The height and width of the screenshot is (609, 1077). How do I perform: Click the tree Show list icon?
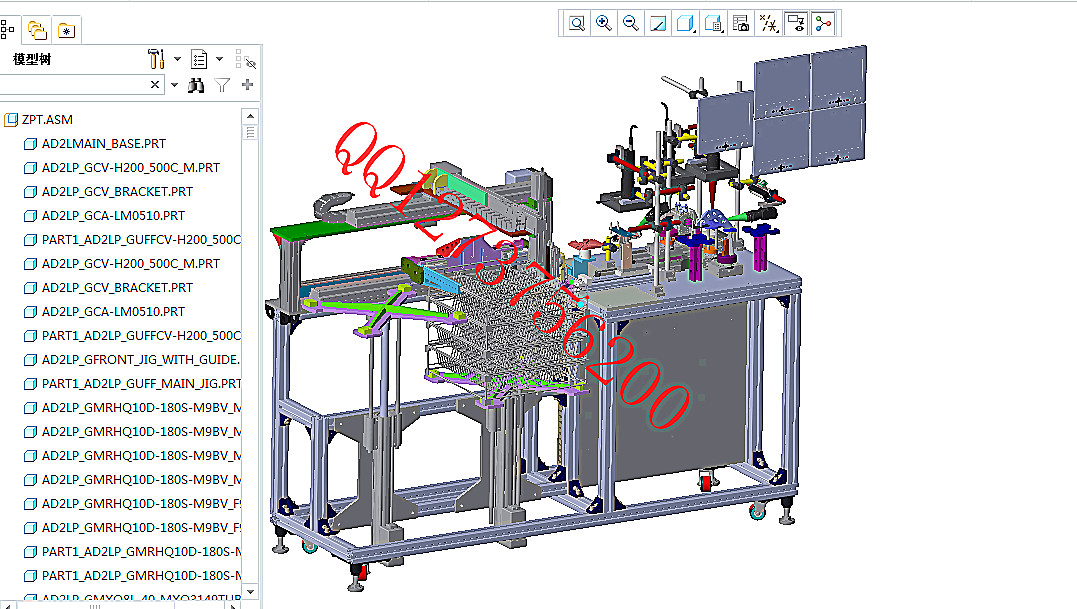point(199,59)
